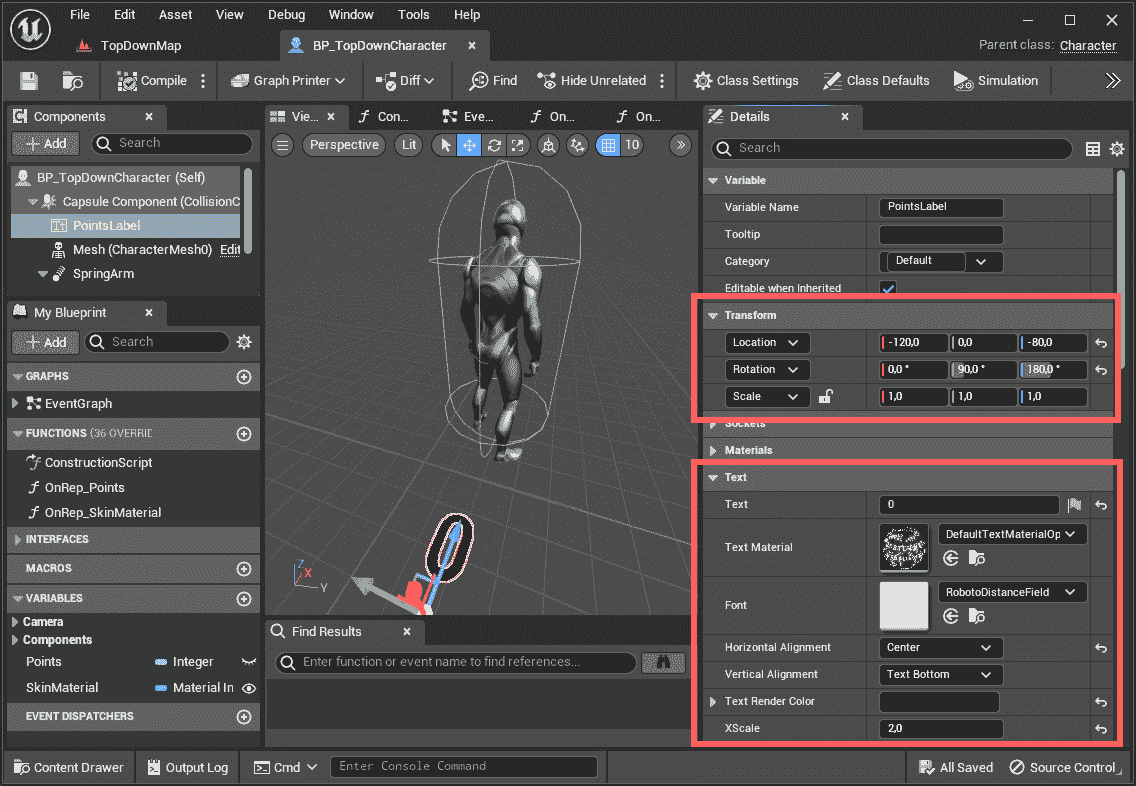Reset Location to default value

(x=1100, y=343)
